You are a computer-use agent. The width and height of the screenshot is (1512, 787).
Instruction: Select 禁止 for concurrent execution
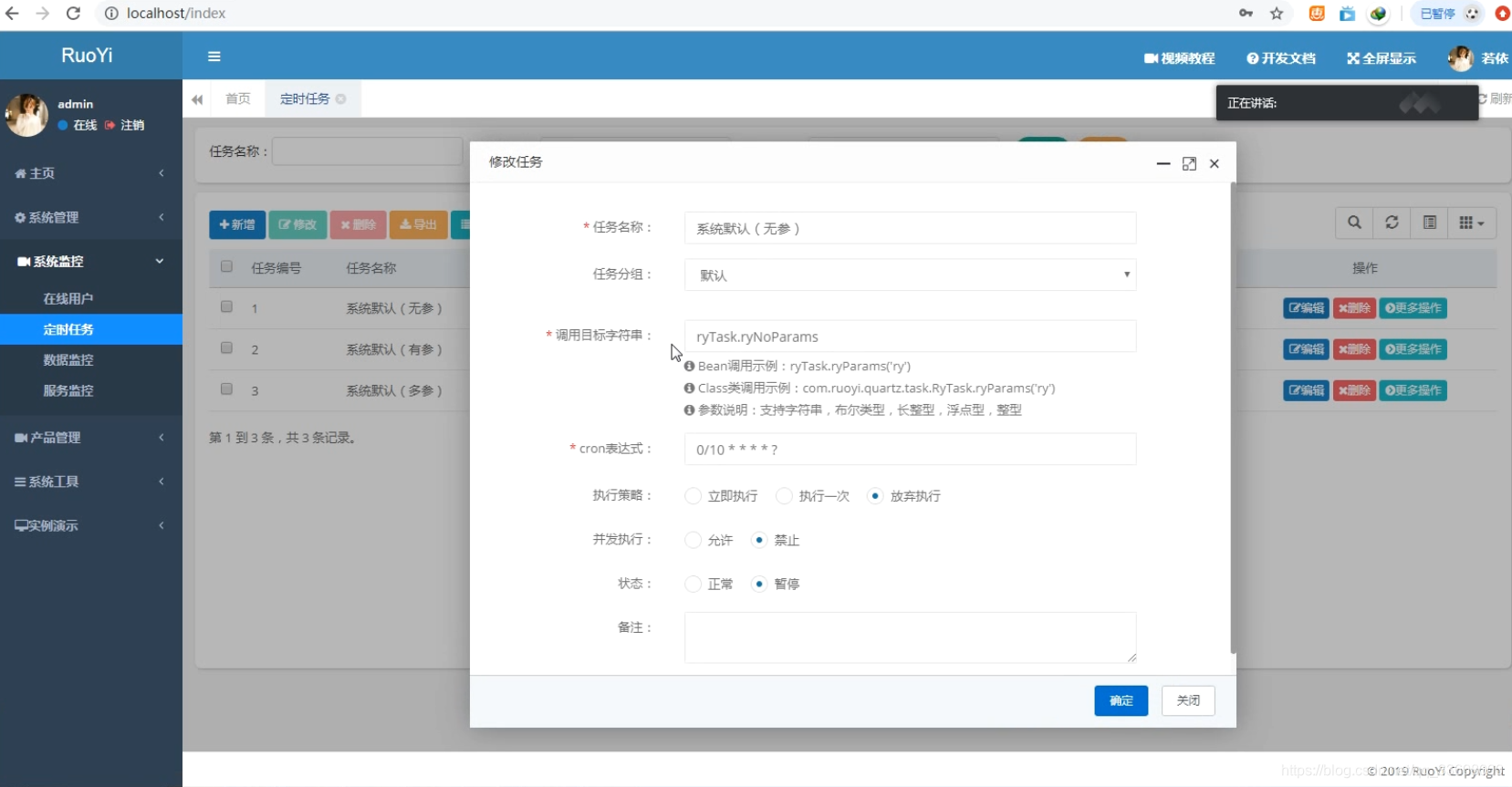(759, 540)
